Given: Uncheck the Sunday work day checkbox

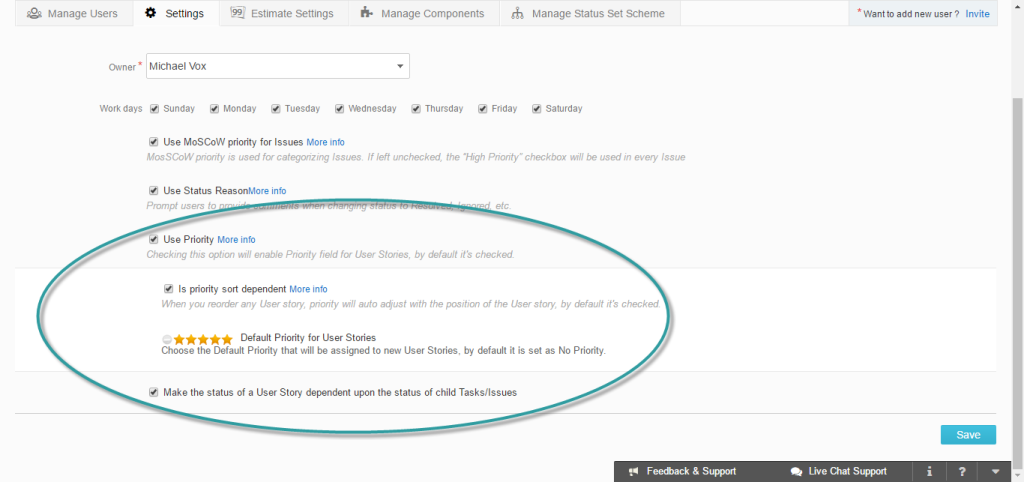Looking at the screenshot, I should [x=154, y=109].
